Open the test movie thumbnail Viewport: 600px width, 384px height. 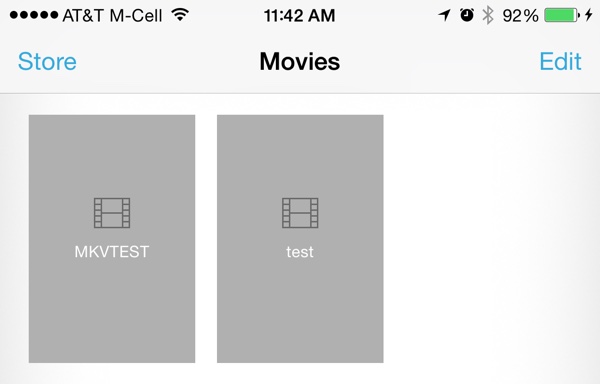[x=300, y=239]
